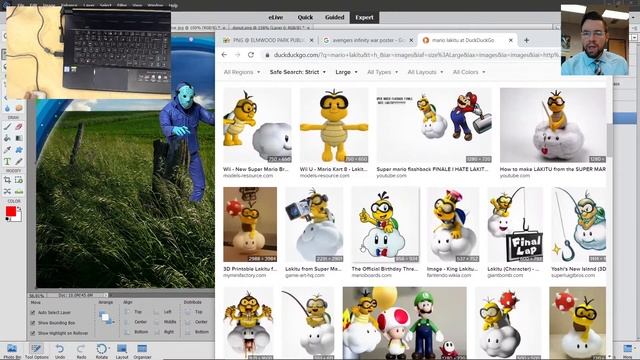This screenshot has height=360, width=640.
Task: Open 3D Printable Lakitu image result
Action: [250, 224]
